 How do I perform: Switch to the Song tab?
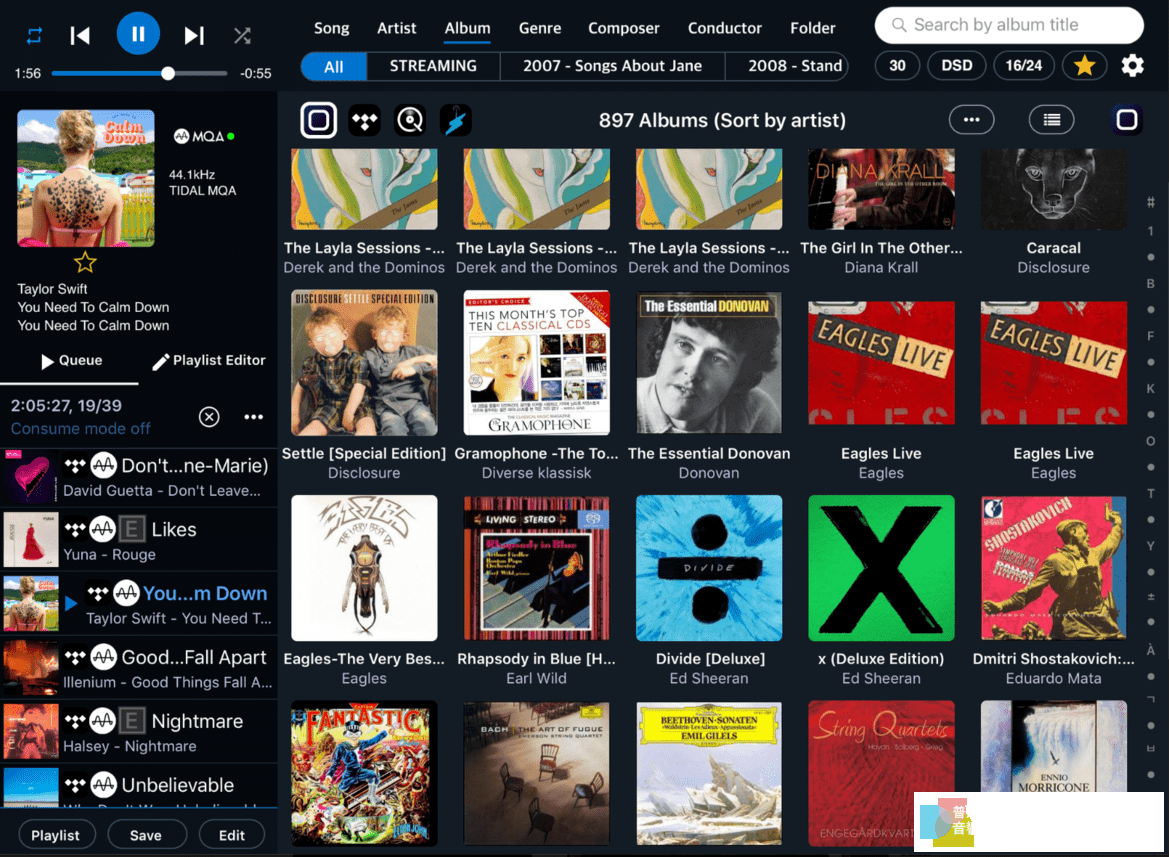(331, 28)
